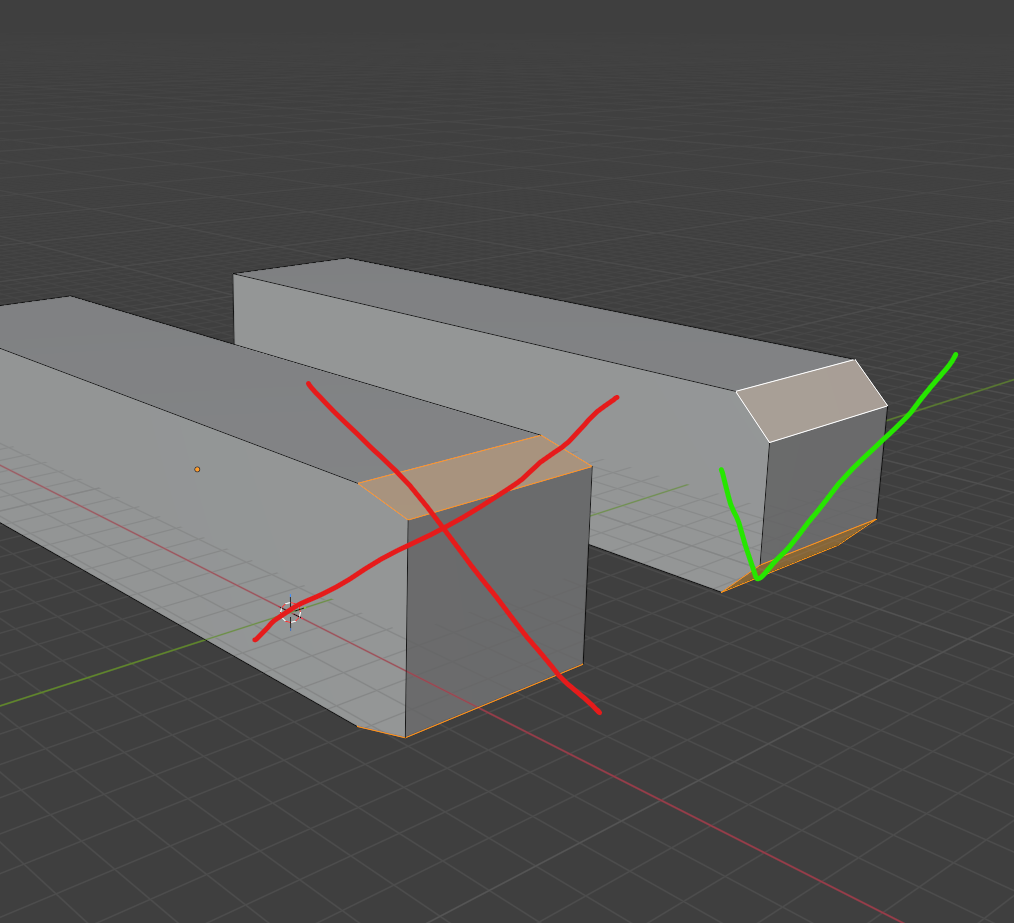1014x923 pixels.
Task: Select the long top face of left box
Action: (x=272, y=388)
